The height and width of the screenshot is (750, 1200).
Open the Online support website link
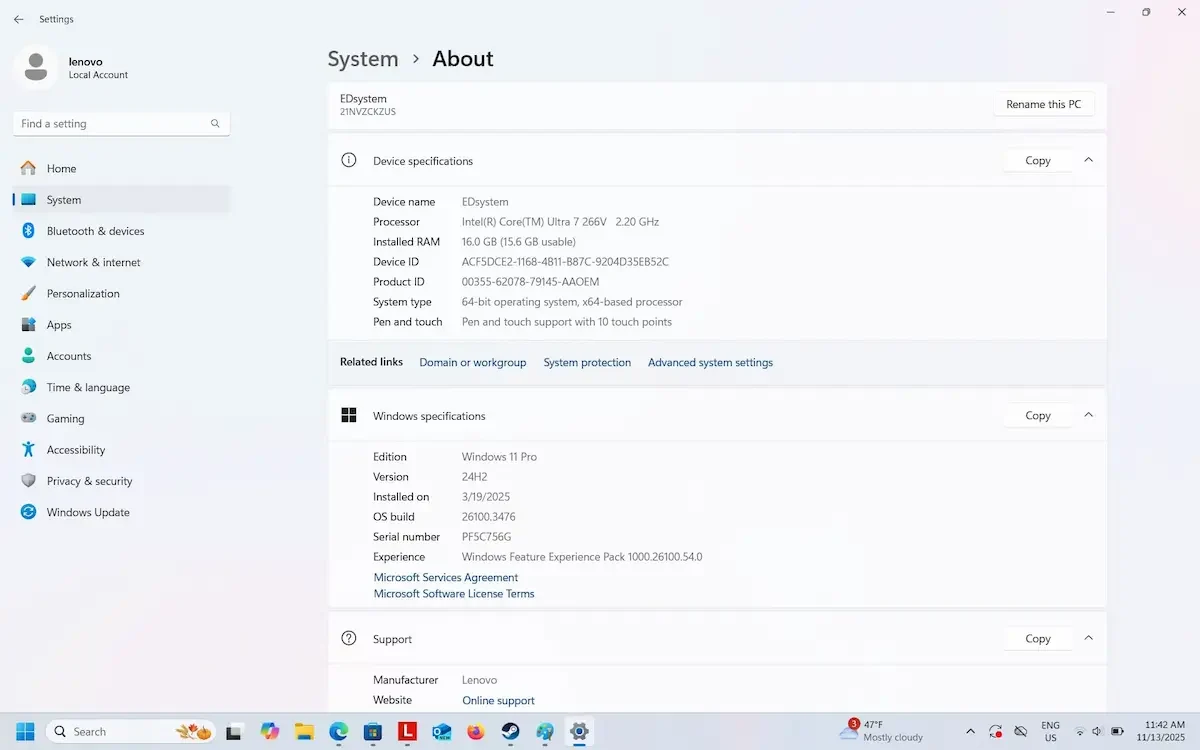pyautogui.click(x=498, y=701)
